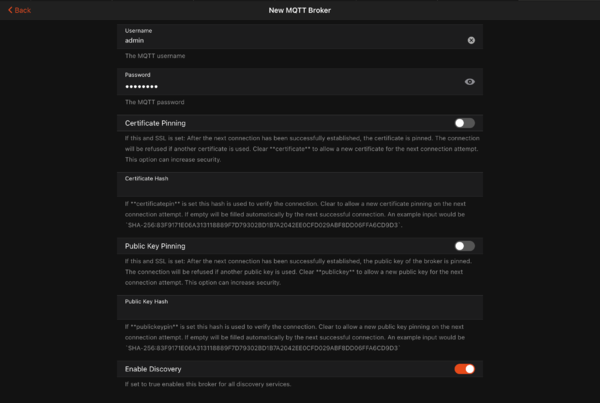This screenshot has width=600, height=403.
Task: Click "The MQTT password" helper text
Action: pyautogui.click(x=152, y=102)
